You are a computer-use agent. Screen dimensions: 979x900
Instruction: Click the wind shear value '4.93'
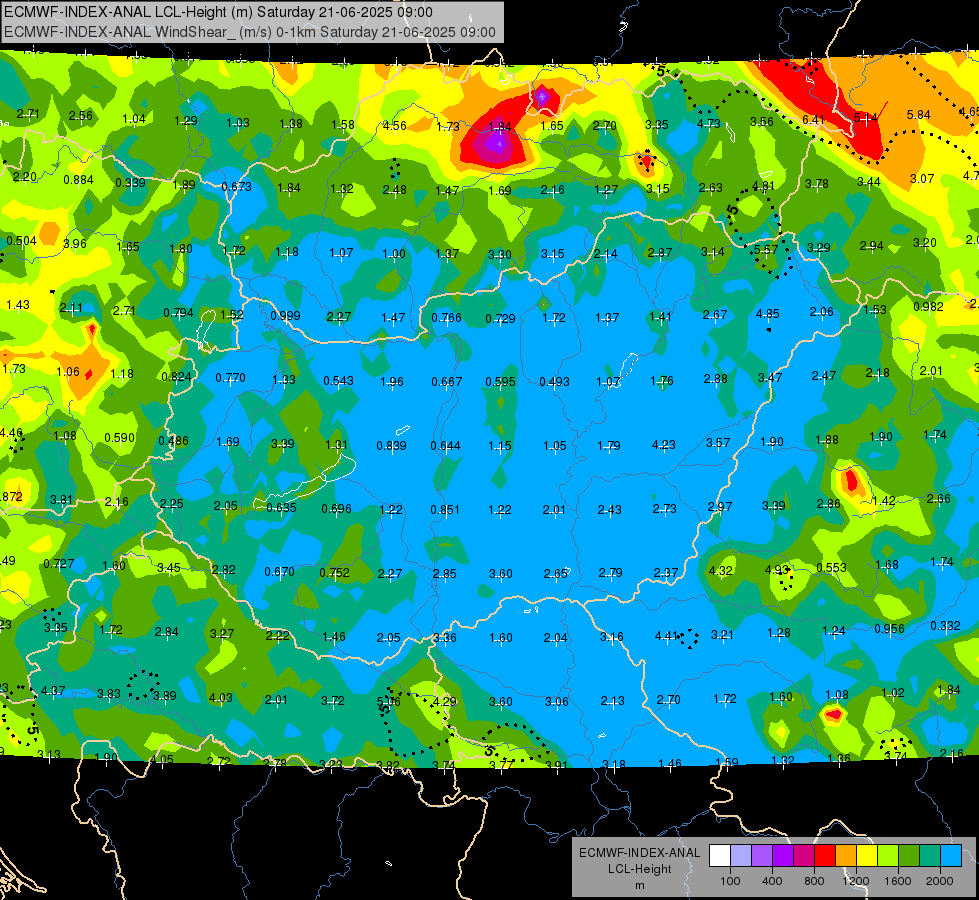777,569
